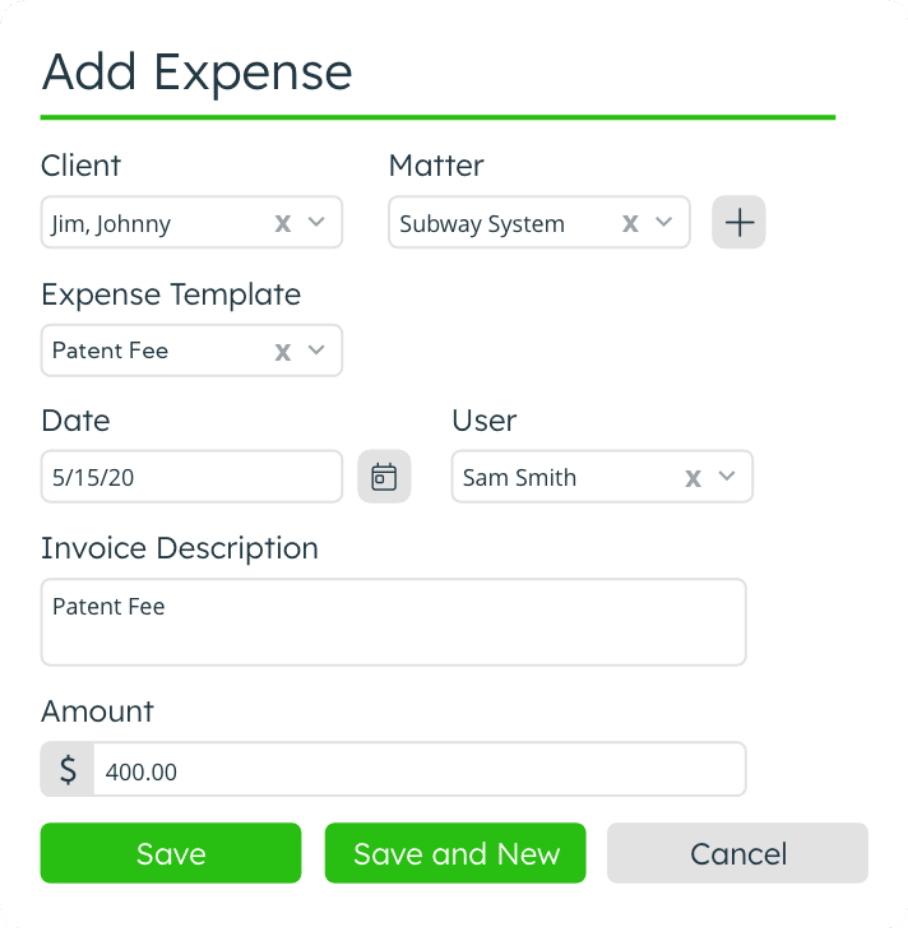Cancel the expense entry
The width and height of the screenshot is (908, 928).
[738, 853]
